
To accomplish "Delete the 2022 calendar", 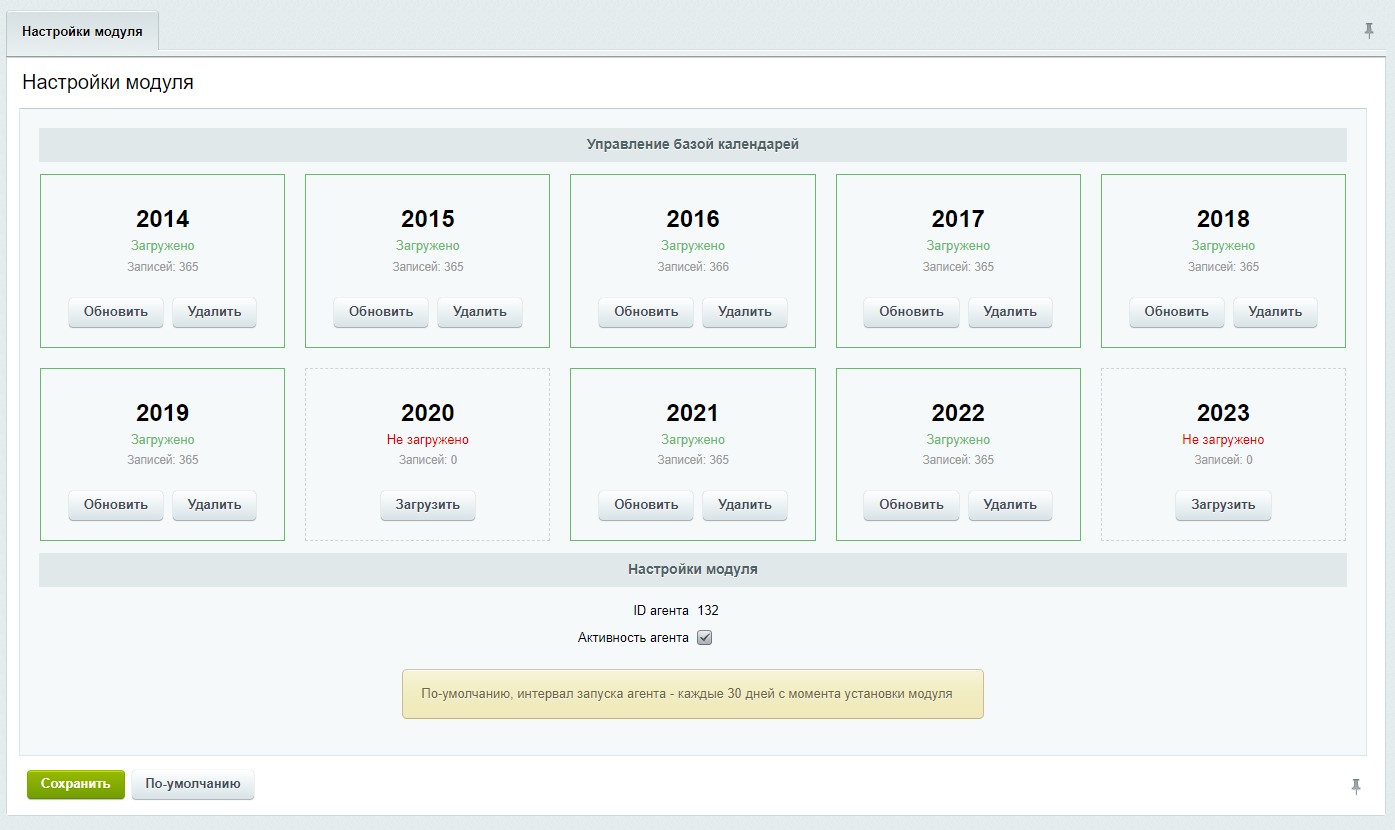I will 1010,505.
